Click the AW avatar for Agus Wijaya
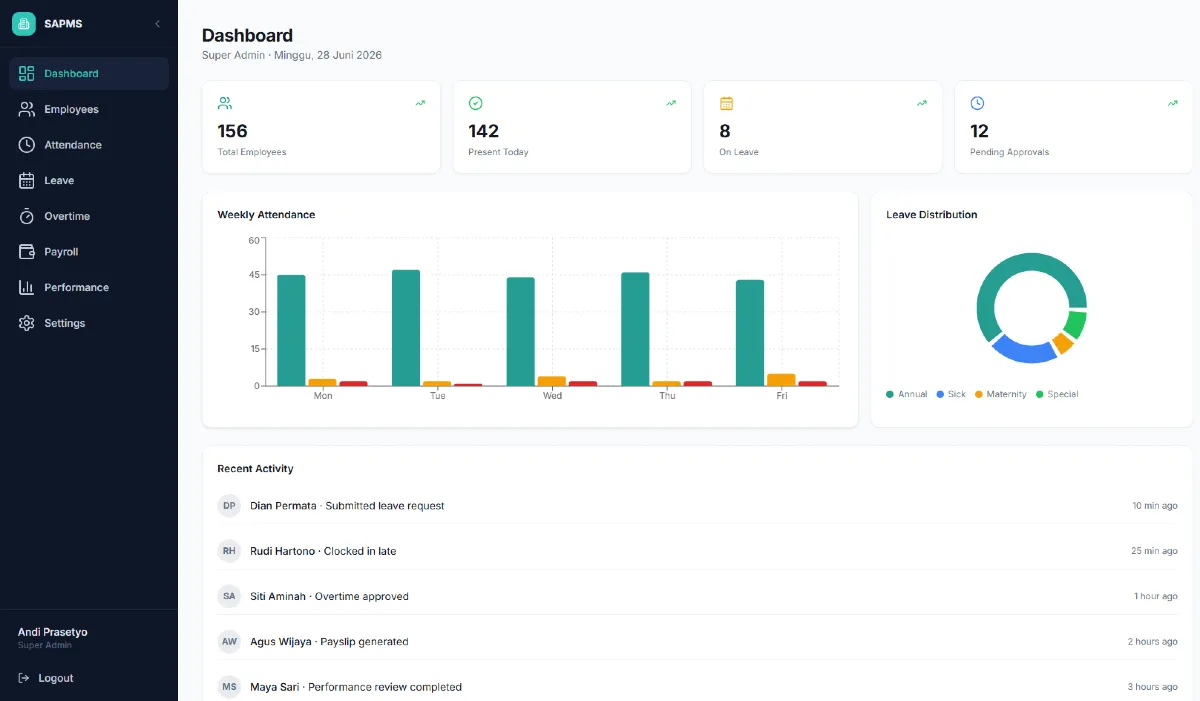 [x=230, y=642]
